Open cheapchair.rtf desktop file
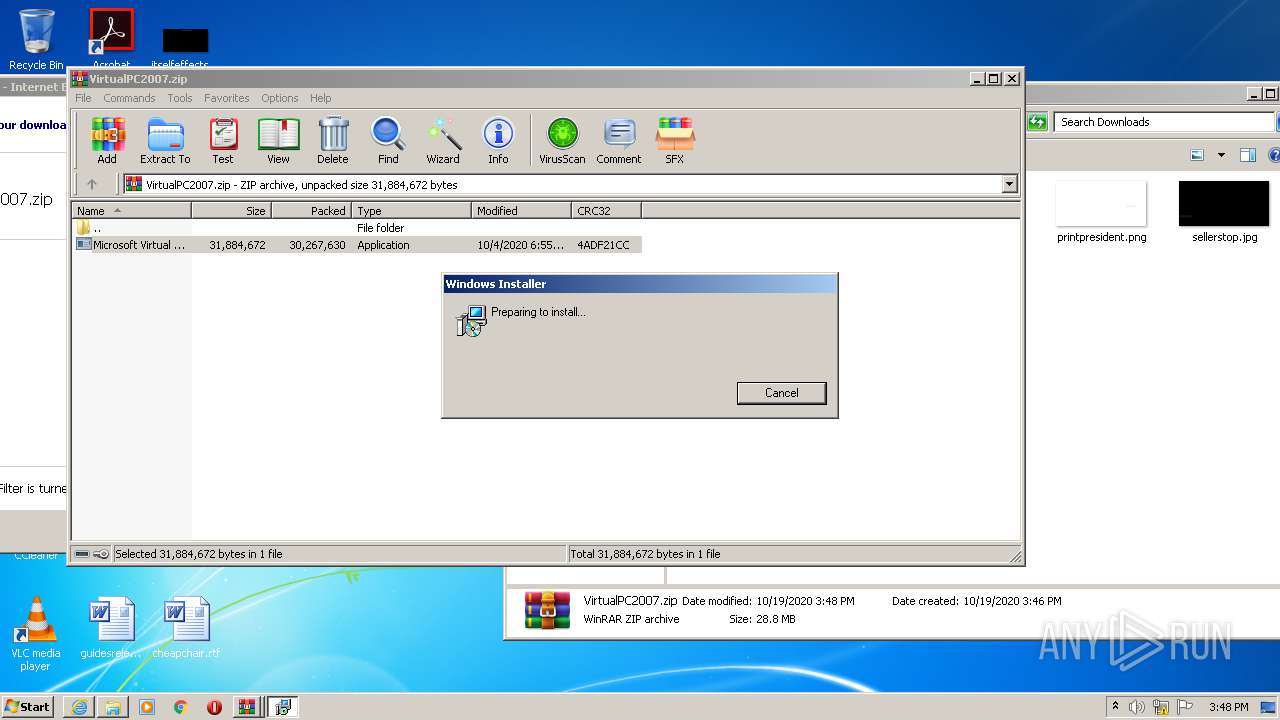The image size is (1280, 720). 186,628
